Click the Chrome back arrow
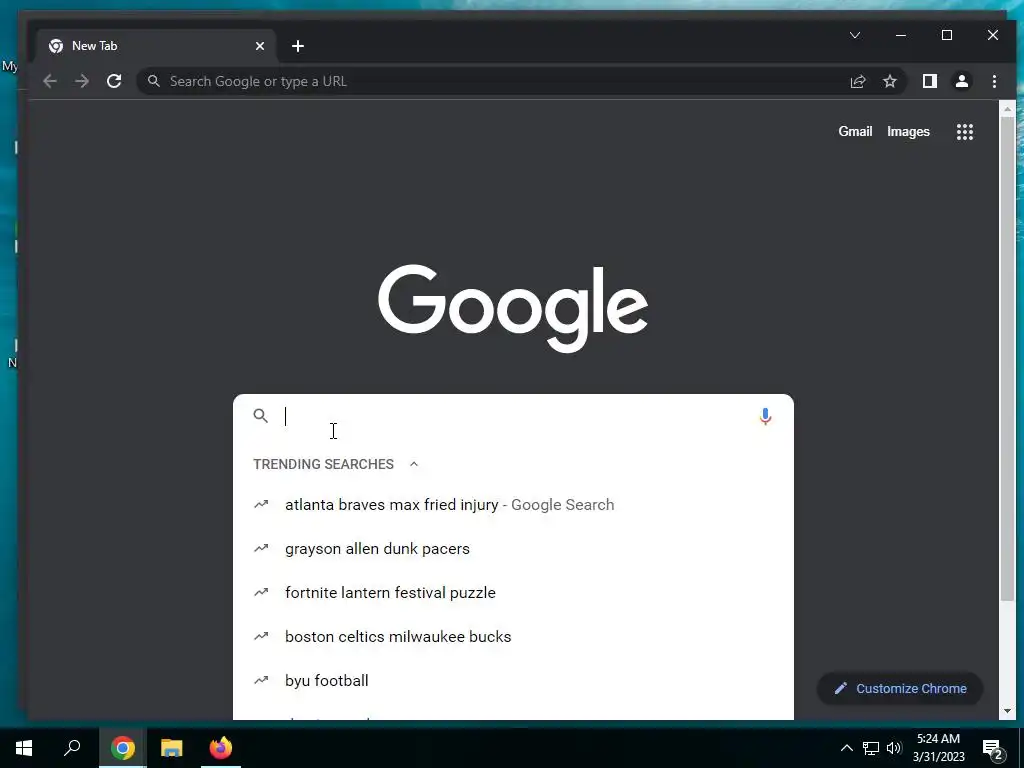This screenshot has height=768, width=1024. point(50,81)
